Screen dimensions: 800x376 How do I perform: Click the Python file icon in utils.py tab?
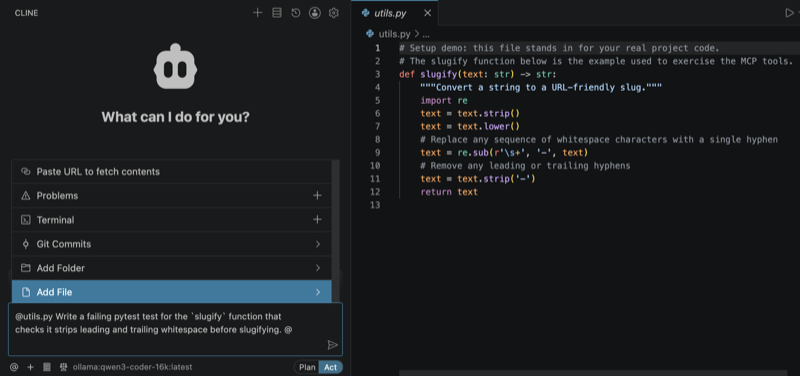(365, 13)
